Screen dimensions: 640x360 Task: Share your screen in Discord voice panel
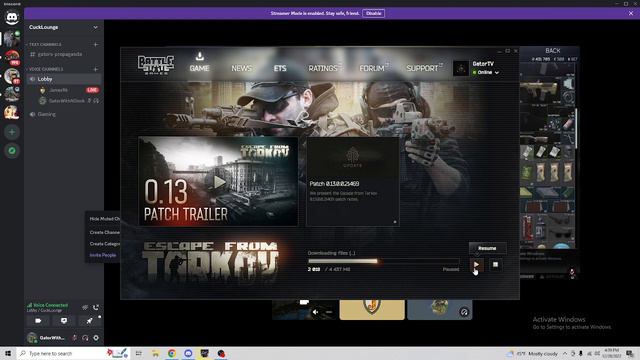(x=64, y=321)
